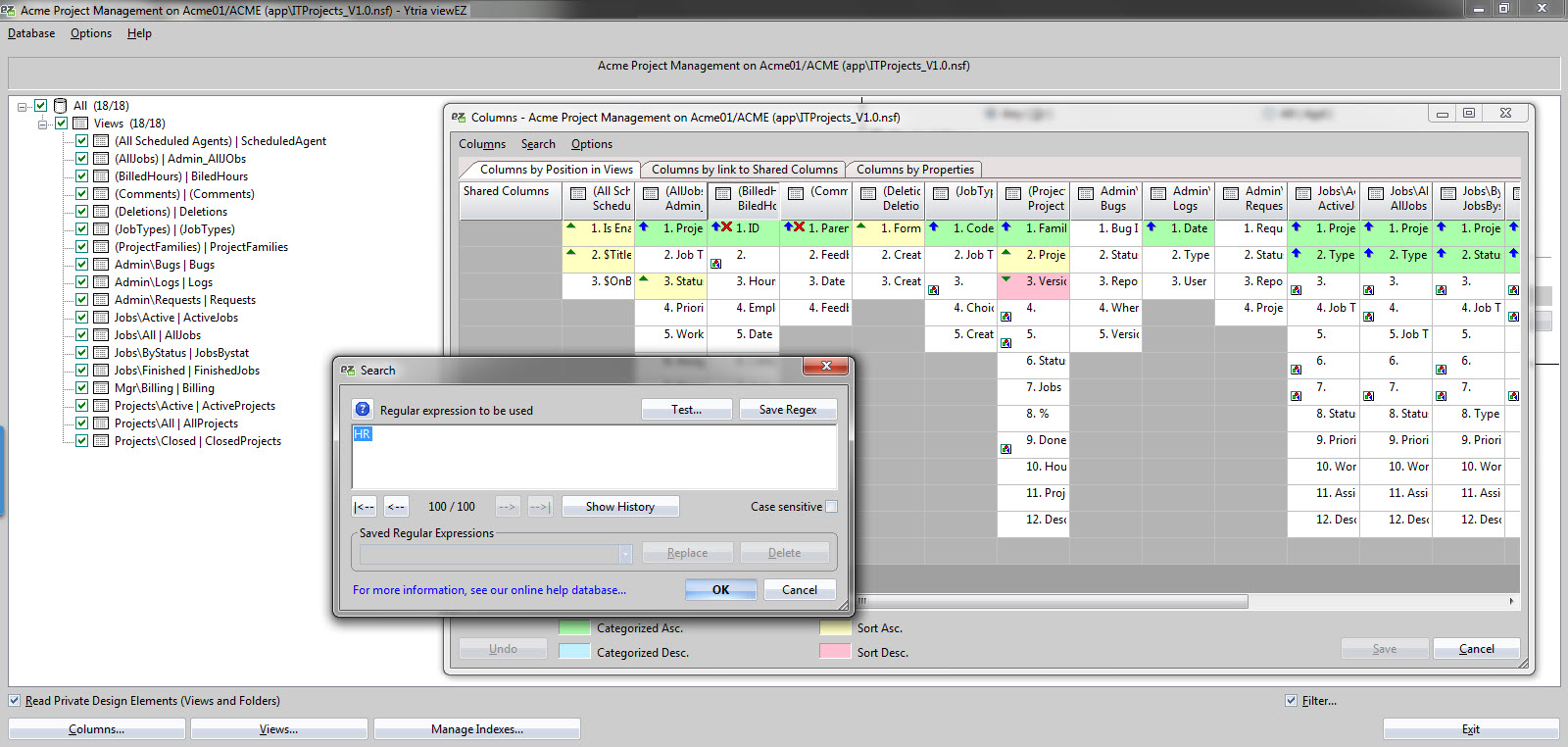Image resolution: width=1568 pixels, height=747 pixels.
Task: Collapse the All (18/18) tree node
Action: [x=22, y=106]
